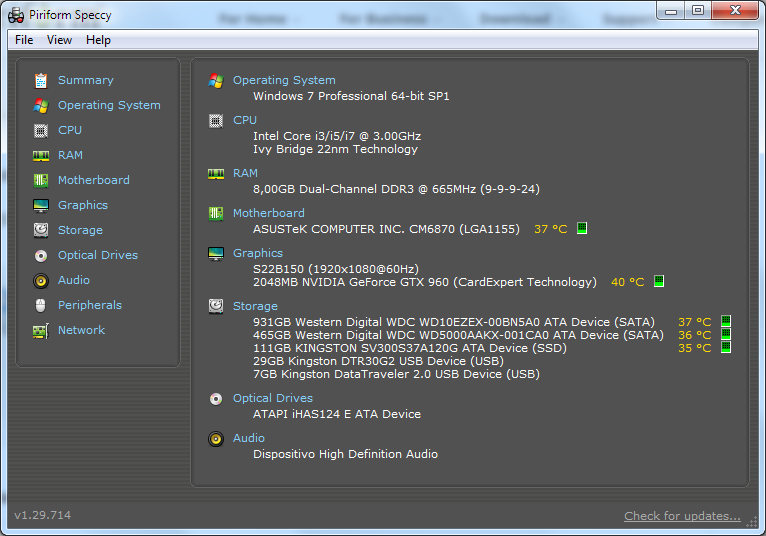Click the Check for updates link

pyautogui.click(x=682, y=516)
